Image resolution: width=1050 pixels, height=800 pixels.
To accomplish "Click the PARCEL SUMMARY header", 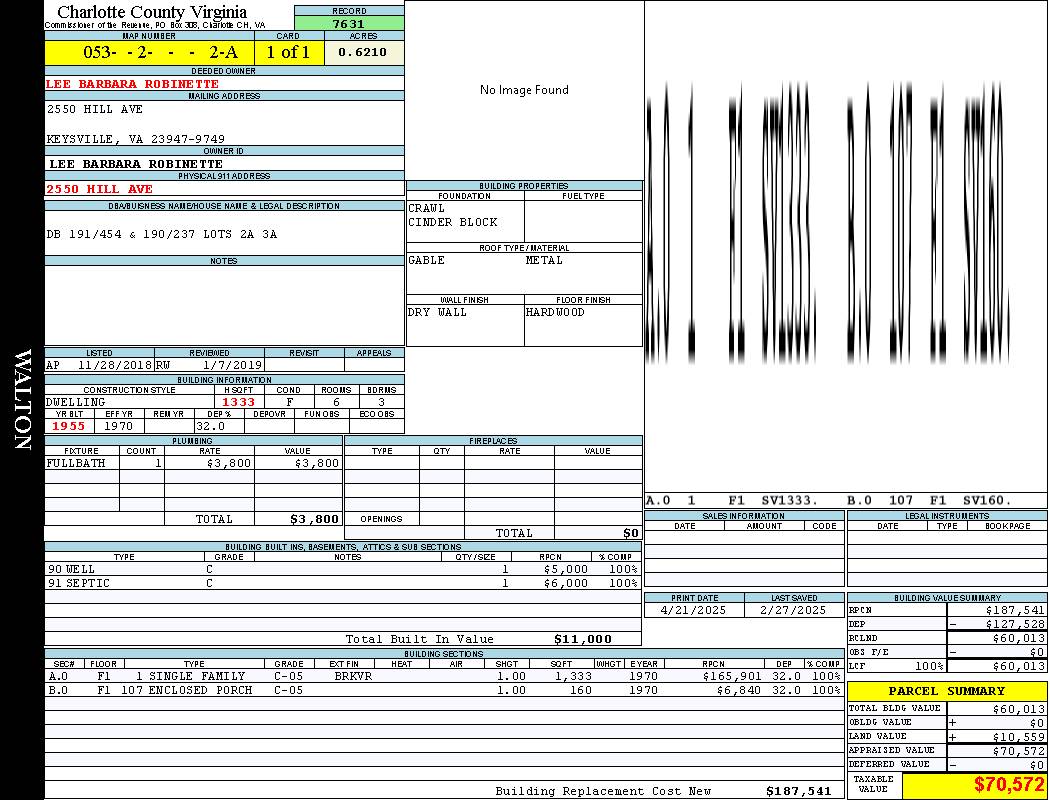I will (x=947, y=691).
